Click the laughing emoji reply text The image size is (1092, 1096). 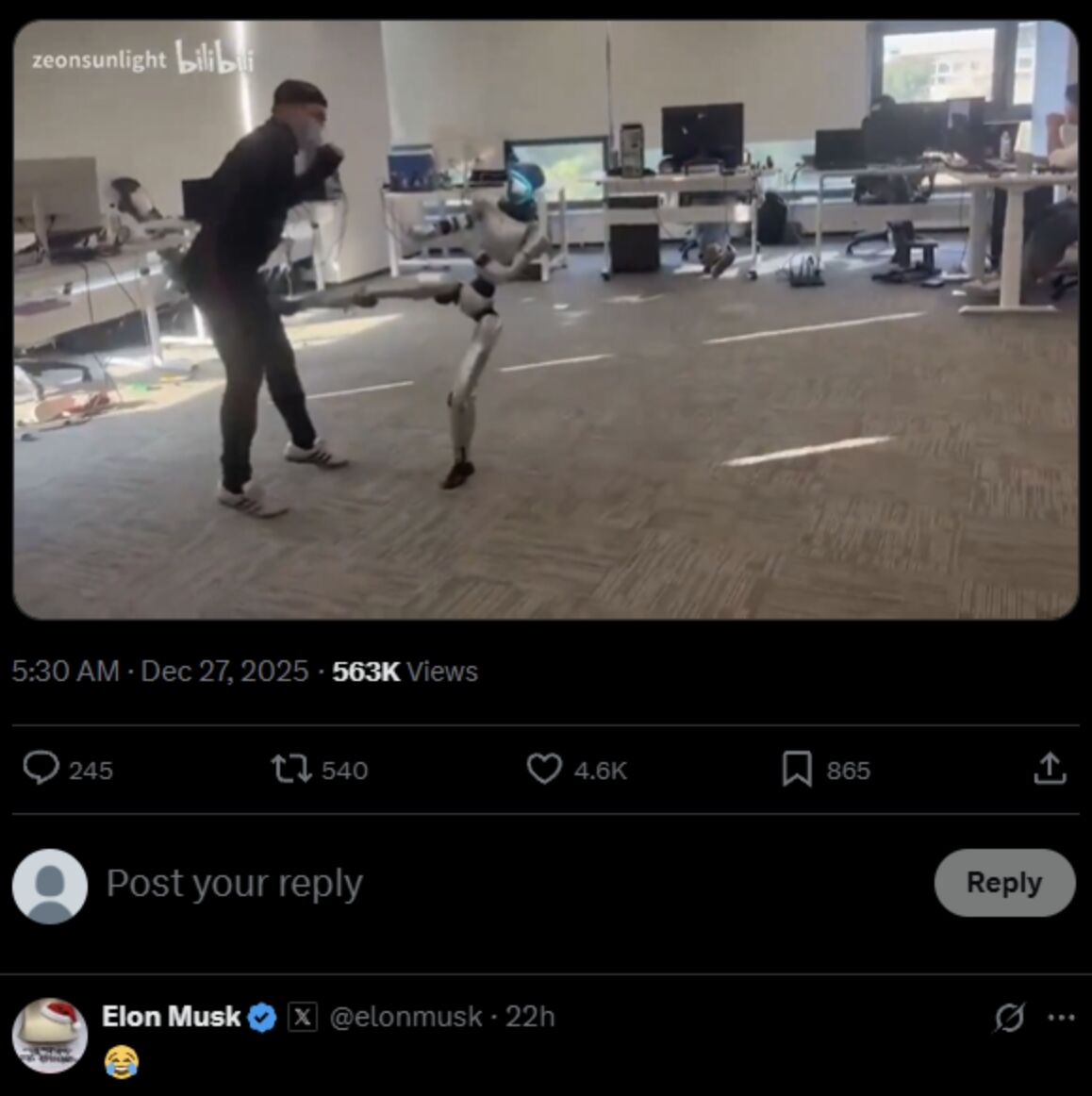[x=121, y=1061]
